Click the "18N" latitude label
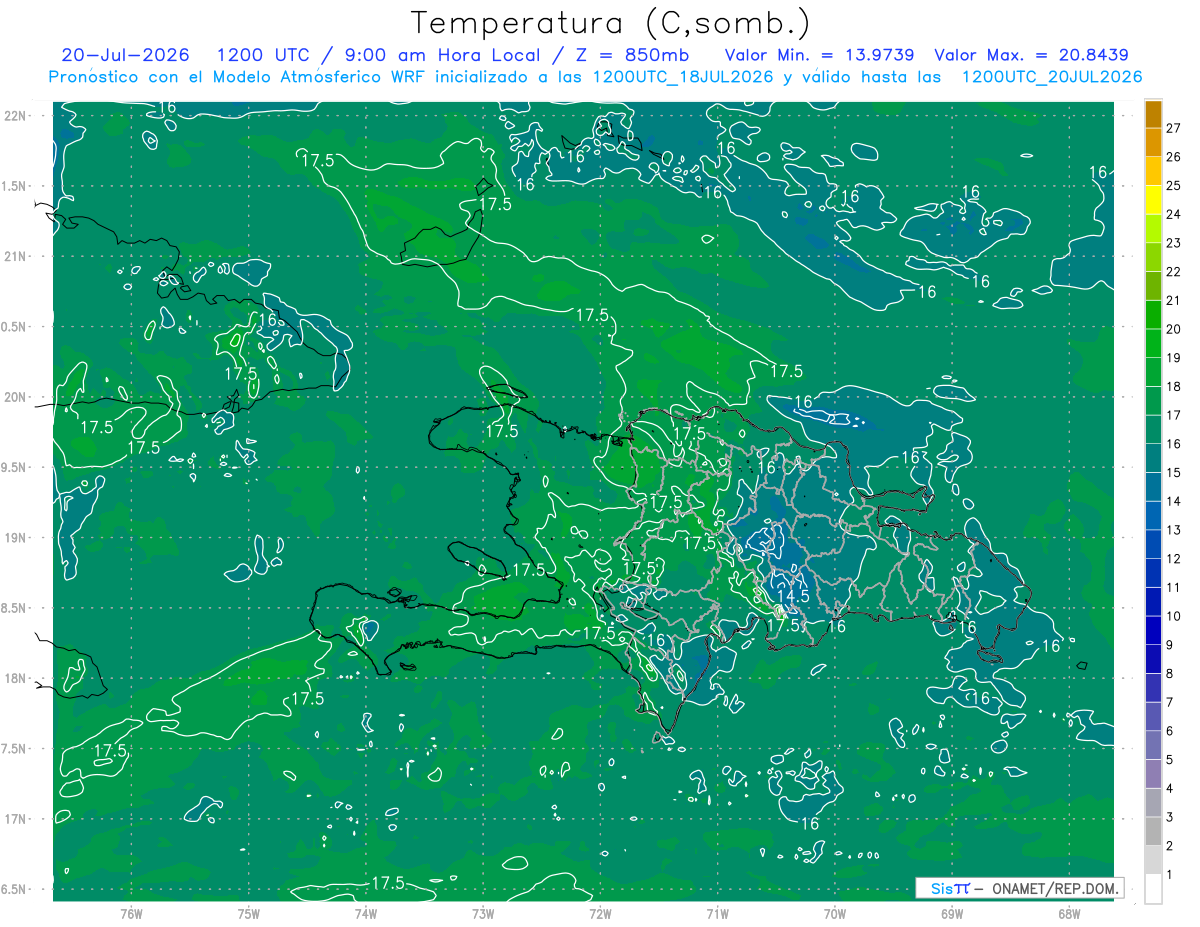 [x=15, y=678]
